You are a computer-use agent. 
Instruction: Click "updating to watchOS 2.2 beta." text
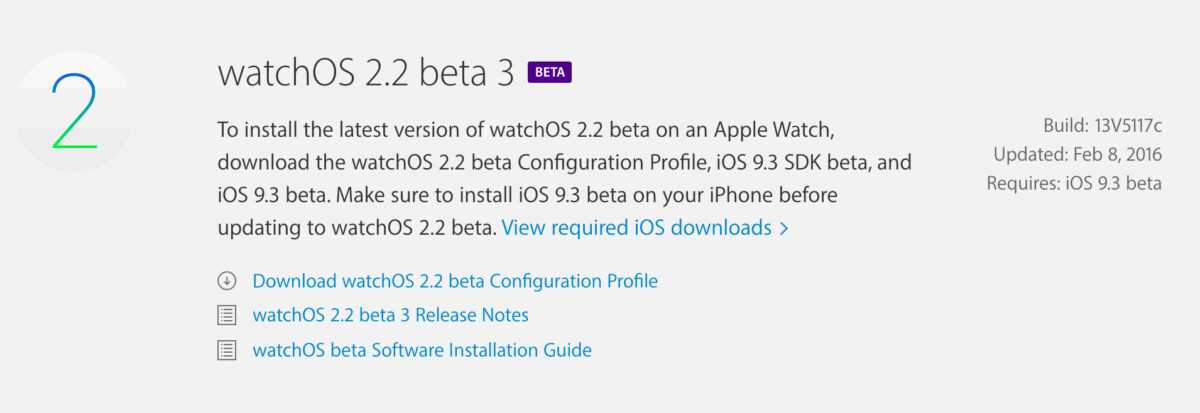point(356,228)
